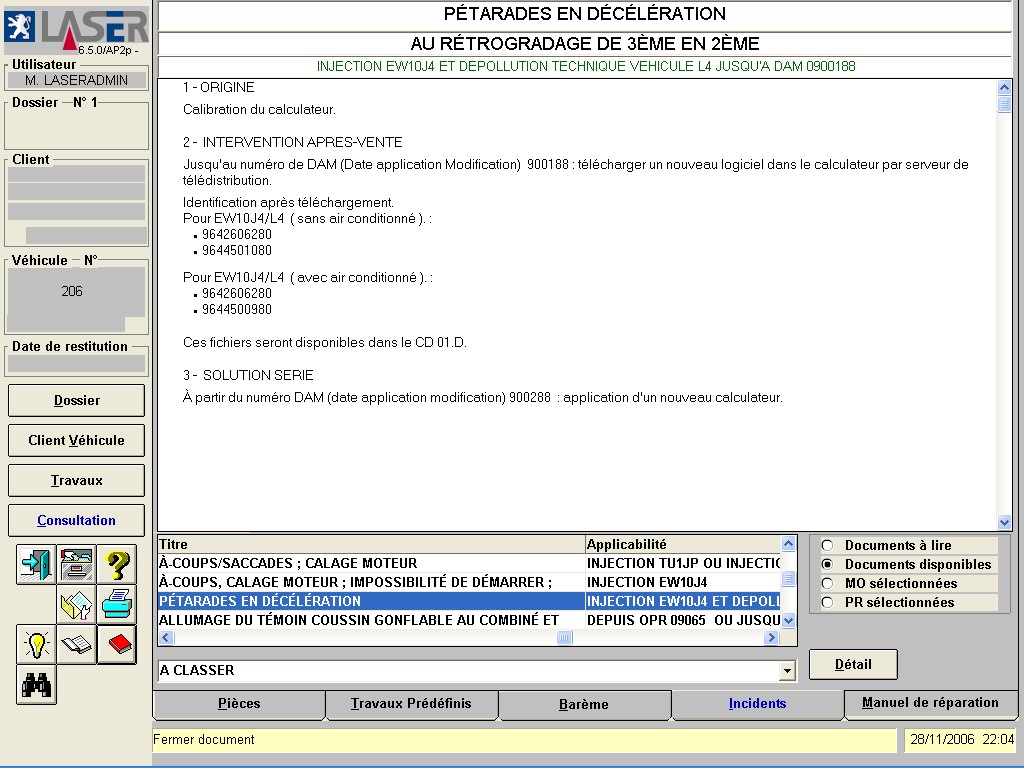
Task: Click the incidents list scroll-up arrow
Action: [x=788, y=543]
